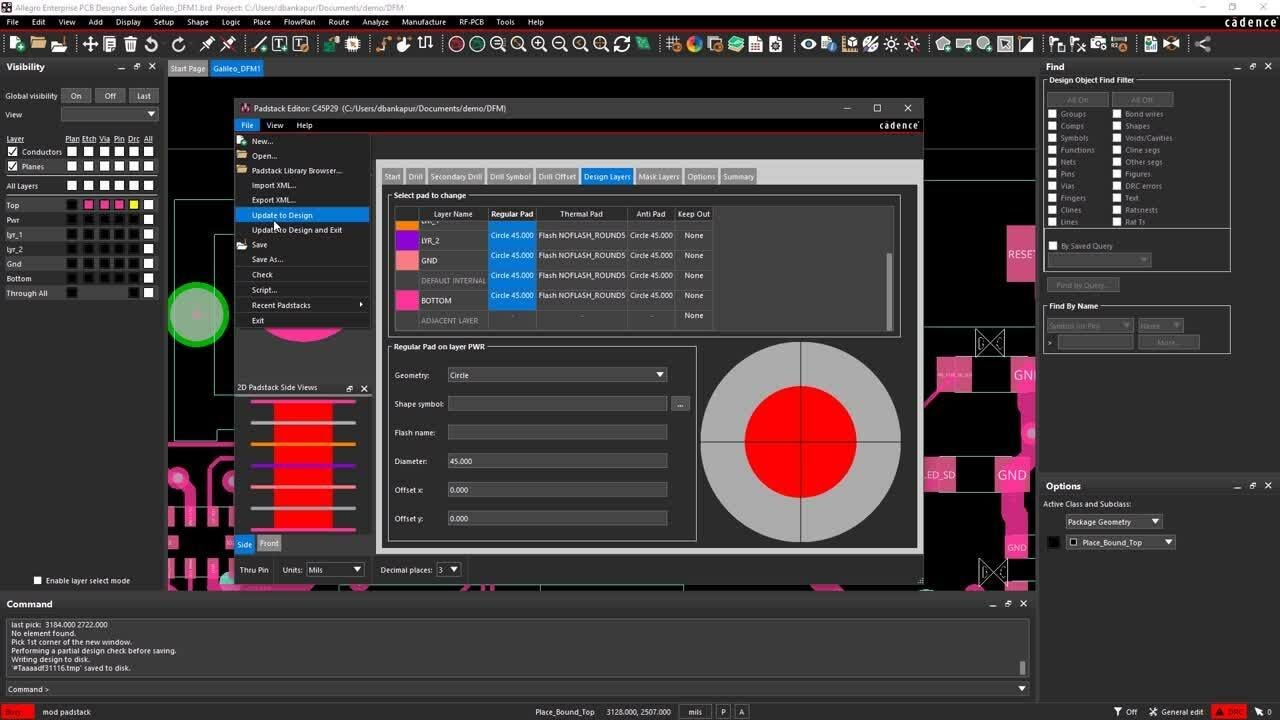
Task: Toggle the Planes layer checkbox
Action: click(x=12, y=166)
